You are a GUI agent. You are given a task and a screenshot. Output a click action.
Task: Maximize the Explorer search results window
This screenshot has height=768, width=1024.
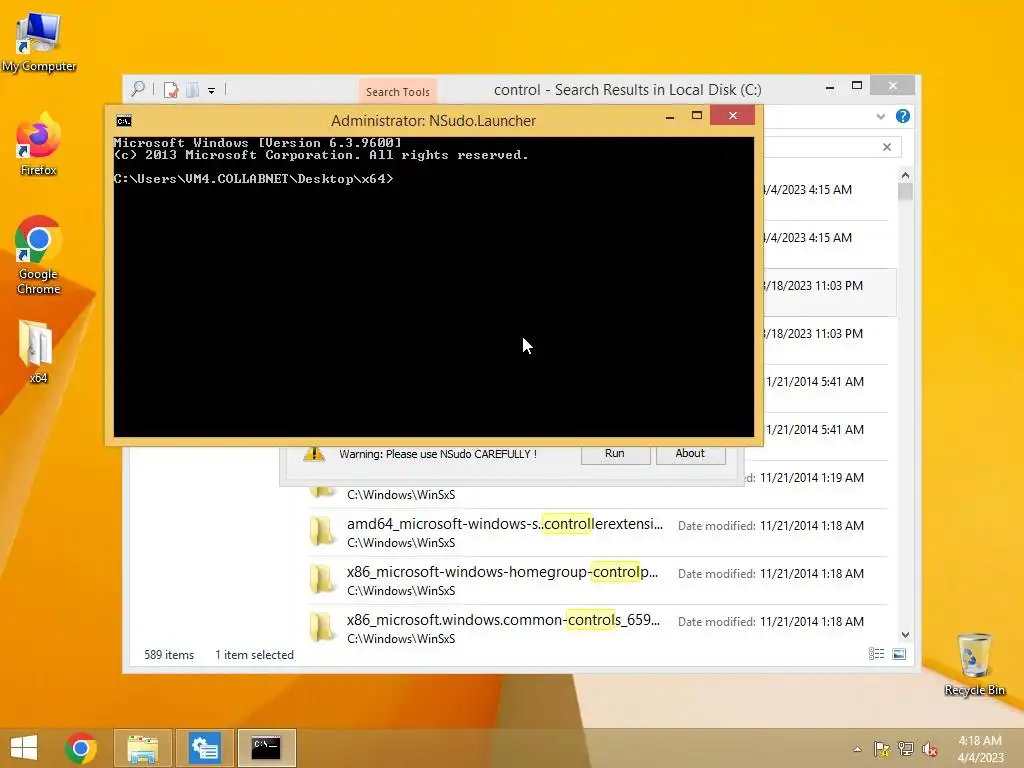[x=857, y=86]
